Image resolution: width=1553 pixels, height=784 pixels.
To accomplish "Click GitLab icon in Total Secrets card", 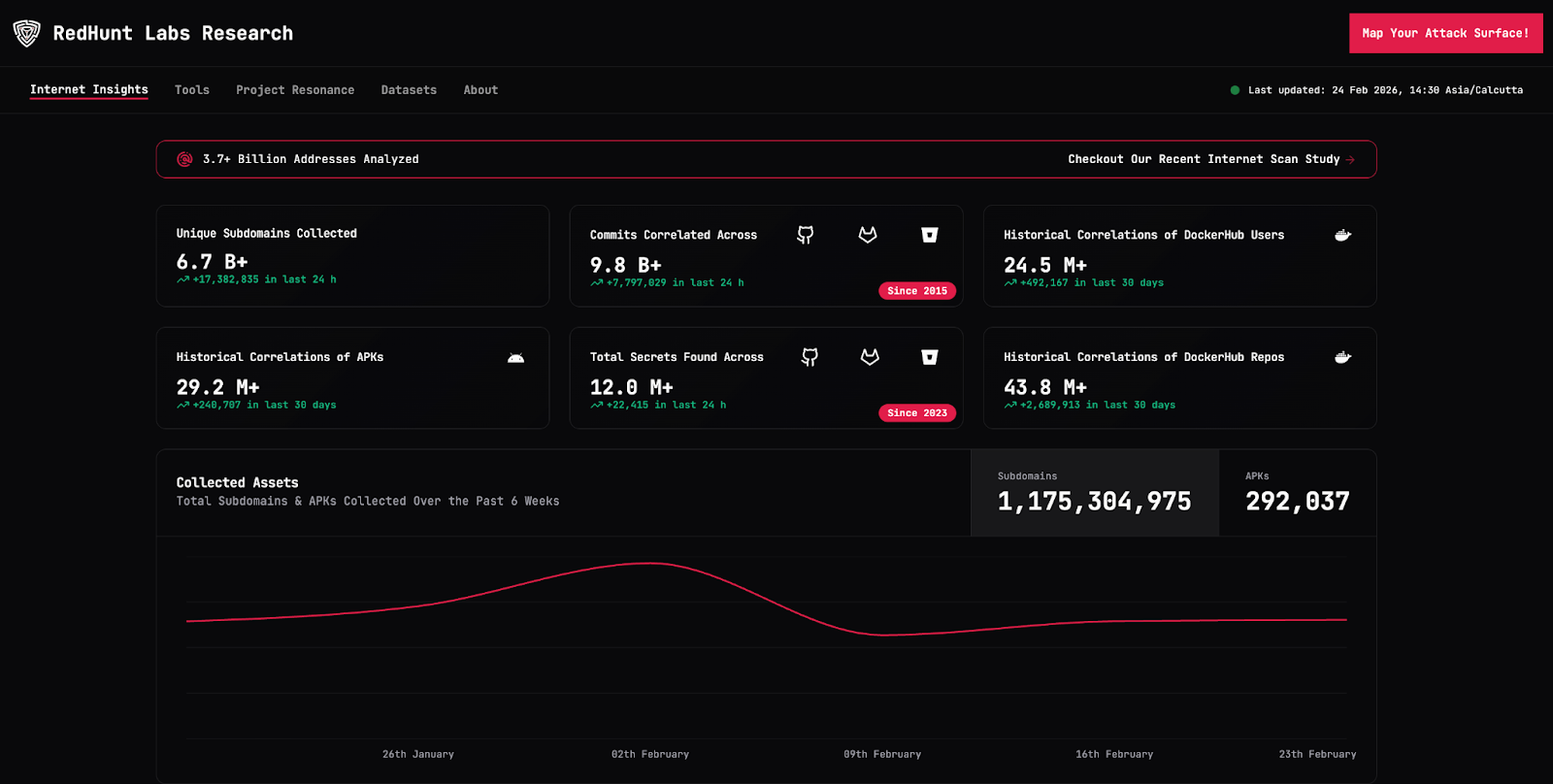I will 870,357.
